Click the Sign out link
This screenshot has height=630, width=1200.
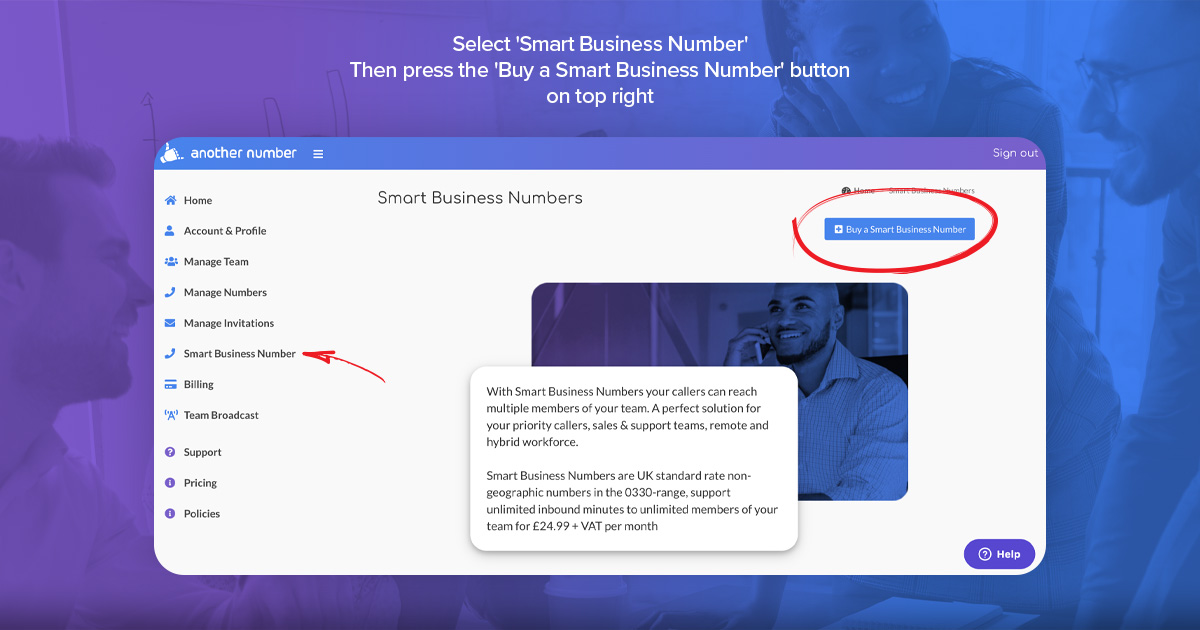(x=1015, y=153)
